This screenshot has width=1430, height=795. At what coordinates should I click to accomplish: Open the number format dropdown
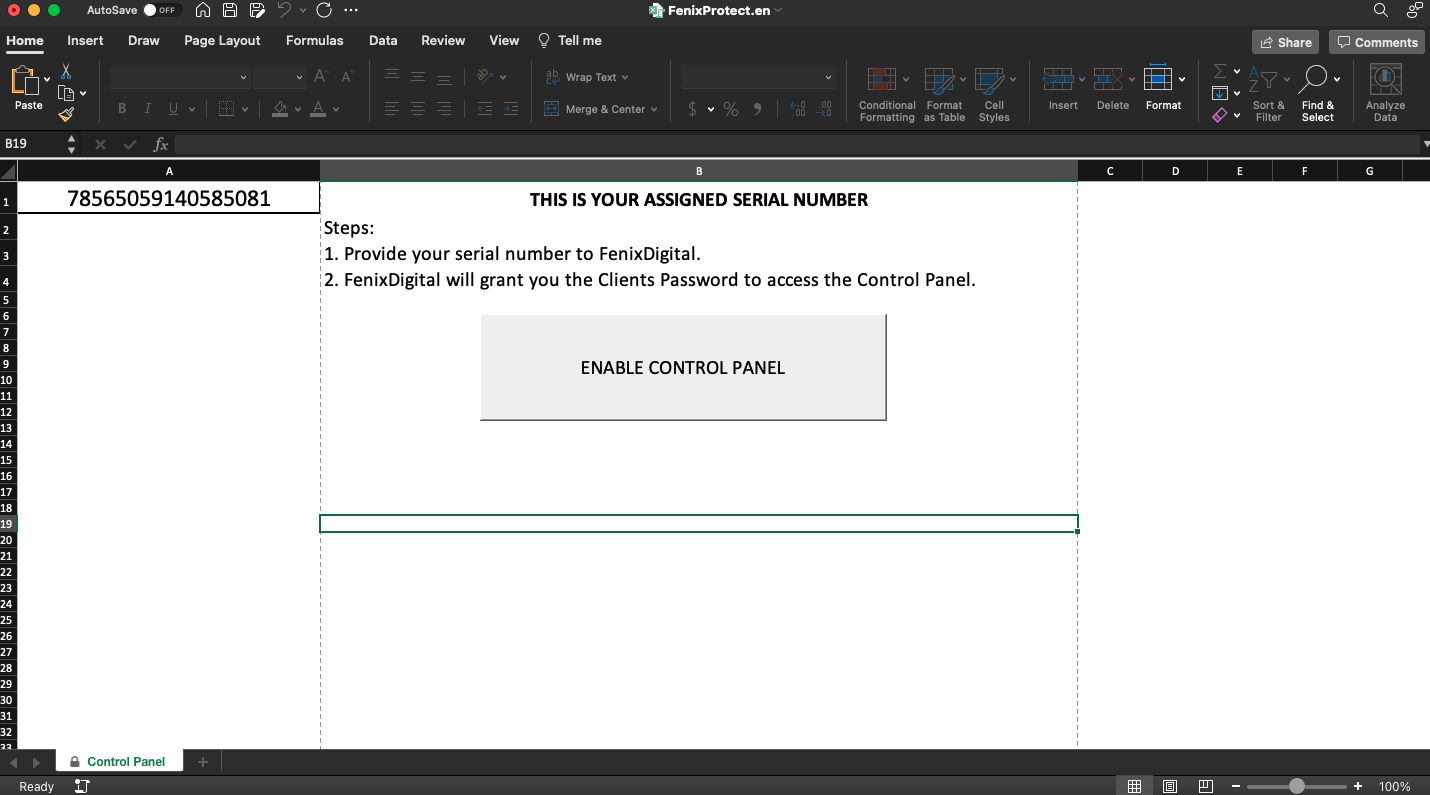pyautogui.click(x=828, y=77)
